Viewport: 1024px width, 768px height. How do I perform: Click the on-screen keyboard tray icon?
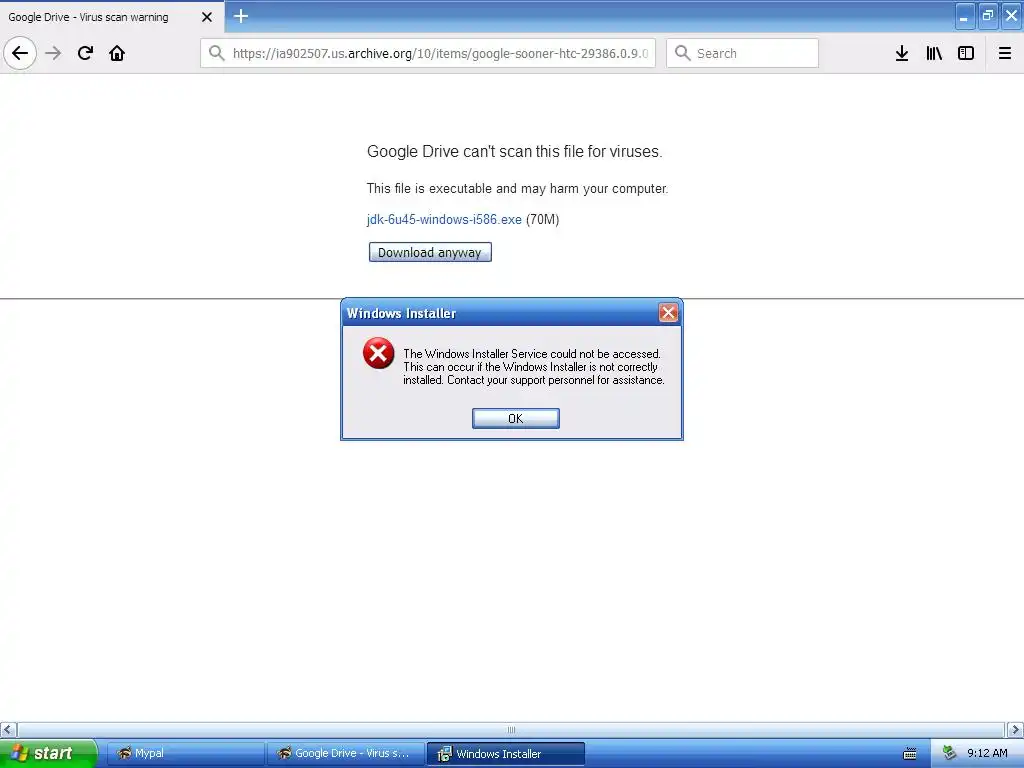910,754
